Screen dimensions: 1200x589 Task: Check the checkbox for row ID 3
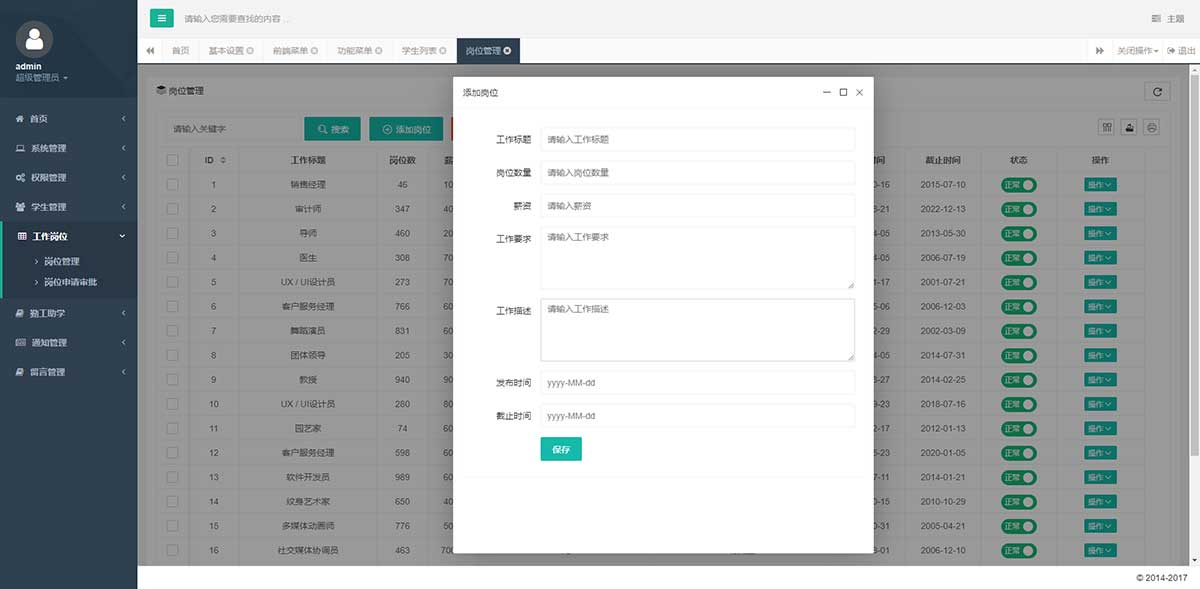point(173,234)
